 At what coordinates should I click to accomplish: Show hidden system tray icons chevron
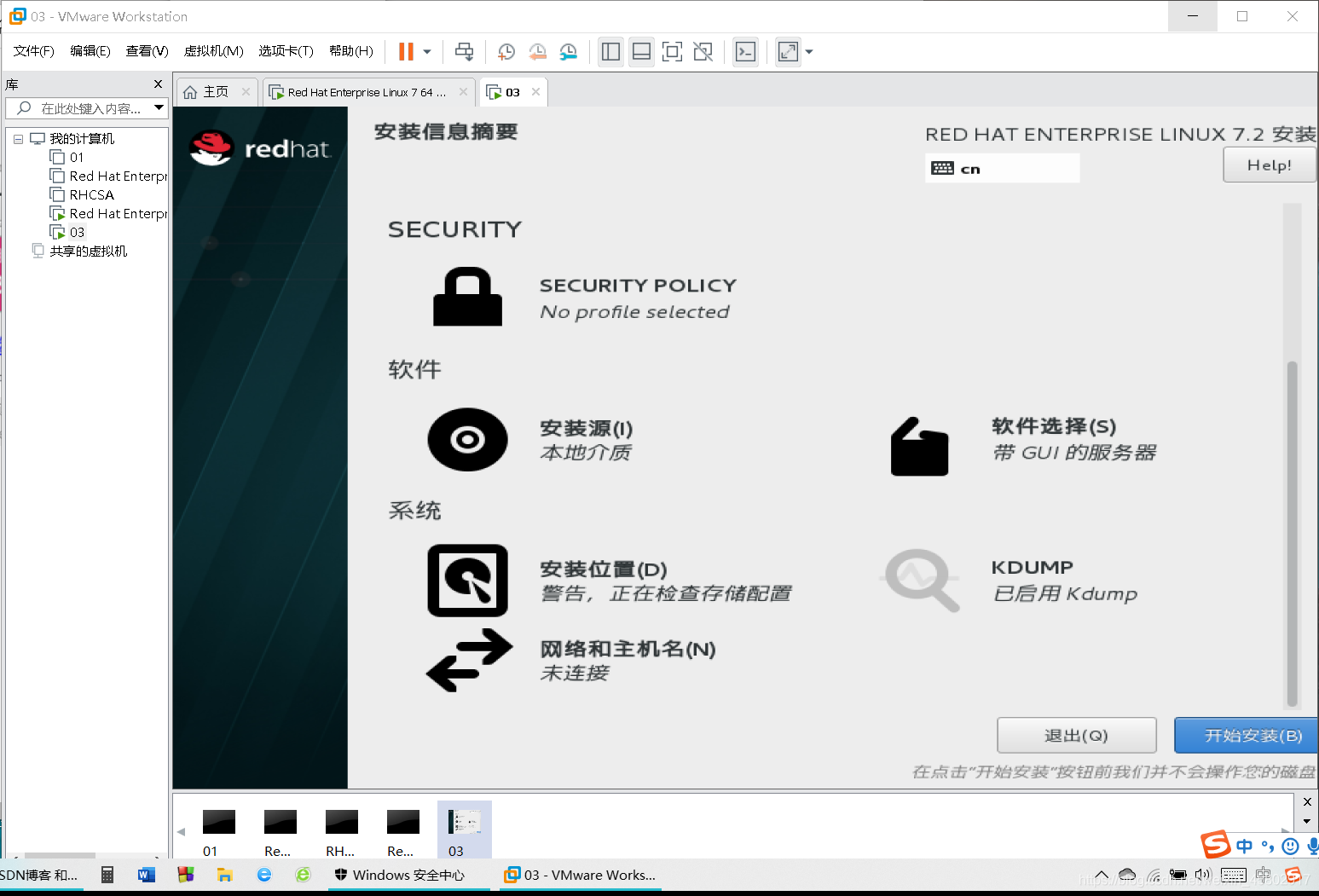pyautogui.click(x=1102, y=875)
